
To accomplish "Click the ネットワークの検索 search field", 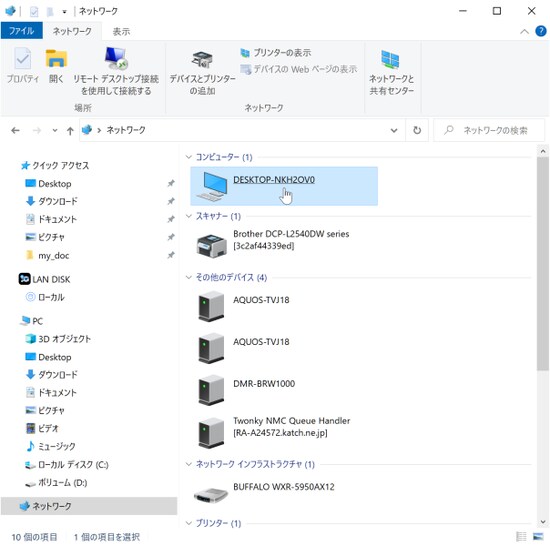I will 489,130.
